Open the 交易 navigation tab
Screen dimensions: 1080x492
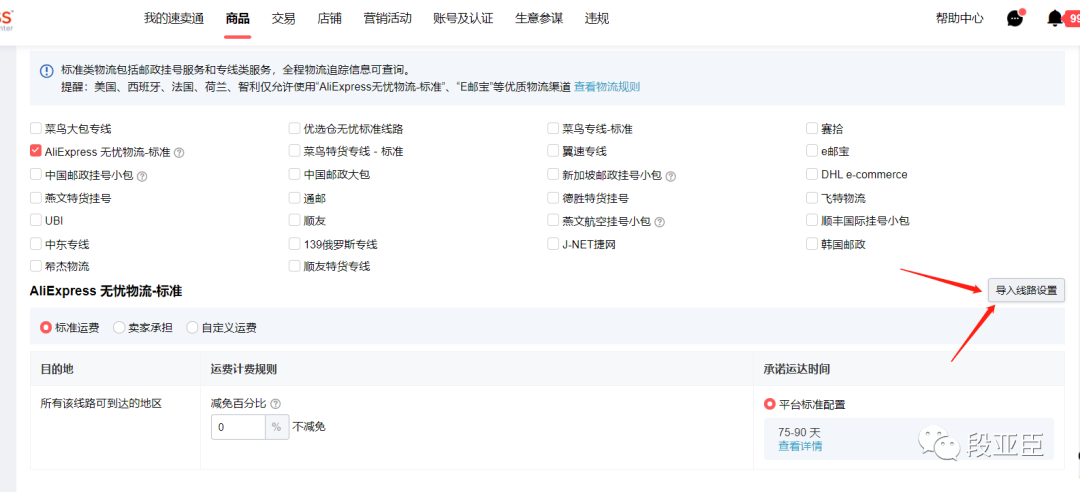pos(283,19)
